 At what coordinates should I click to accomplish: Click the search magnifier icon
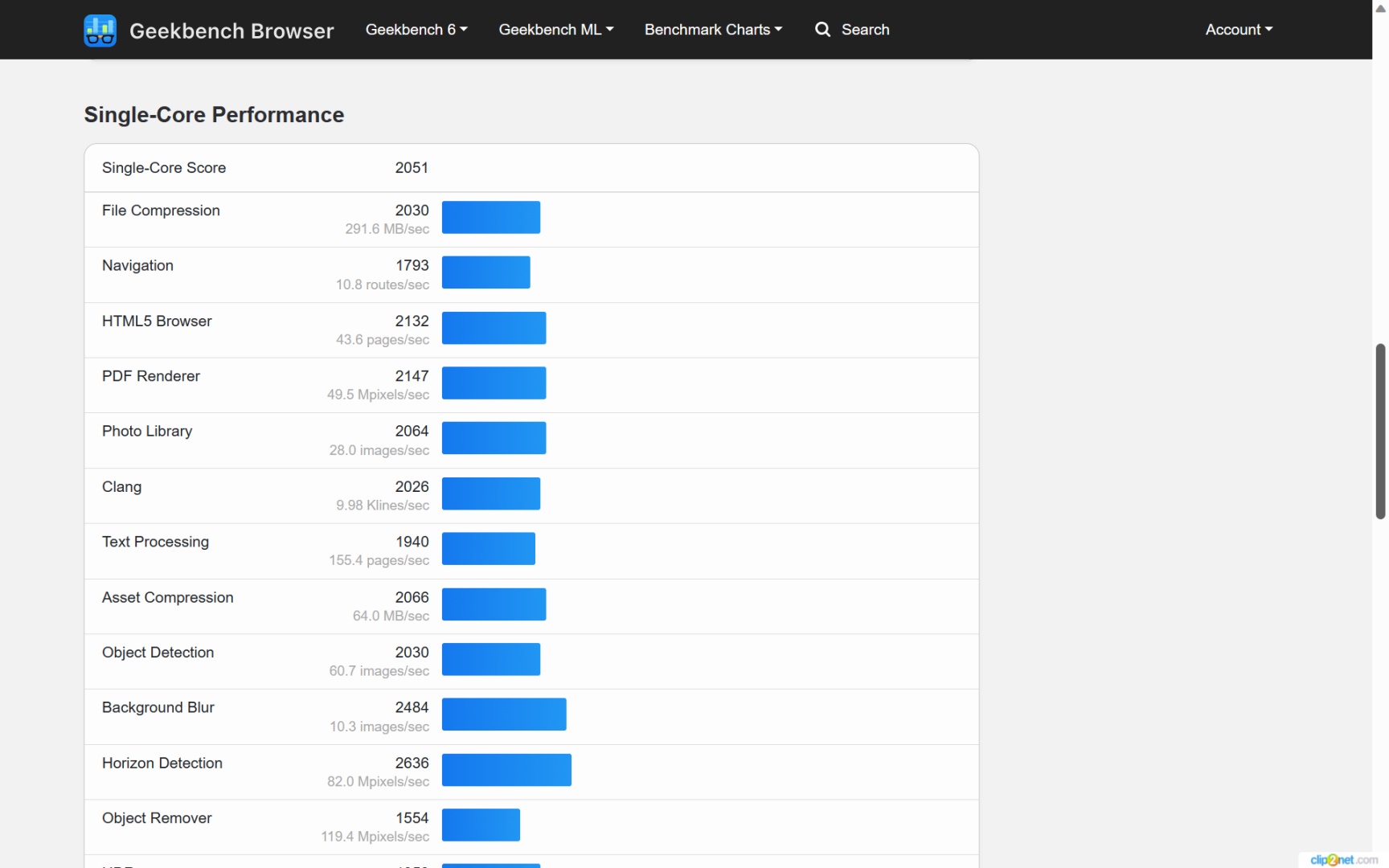point(822,30)
